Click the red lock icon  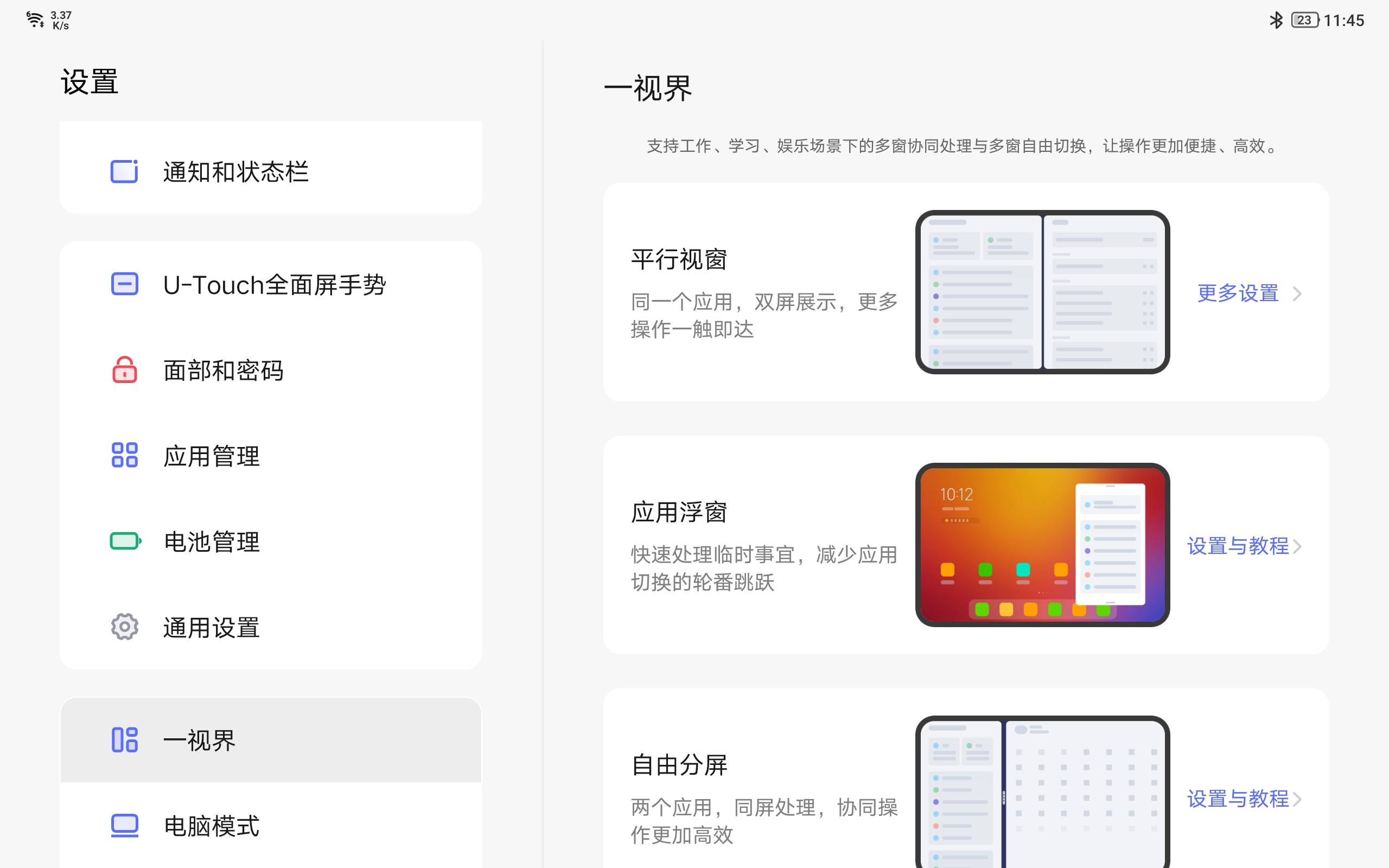pyautogui.click(x=124, y=369)
